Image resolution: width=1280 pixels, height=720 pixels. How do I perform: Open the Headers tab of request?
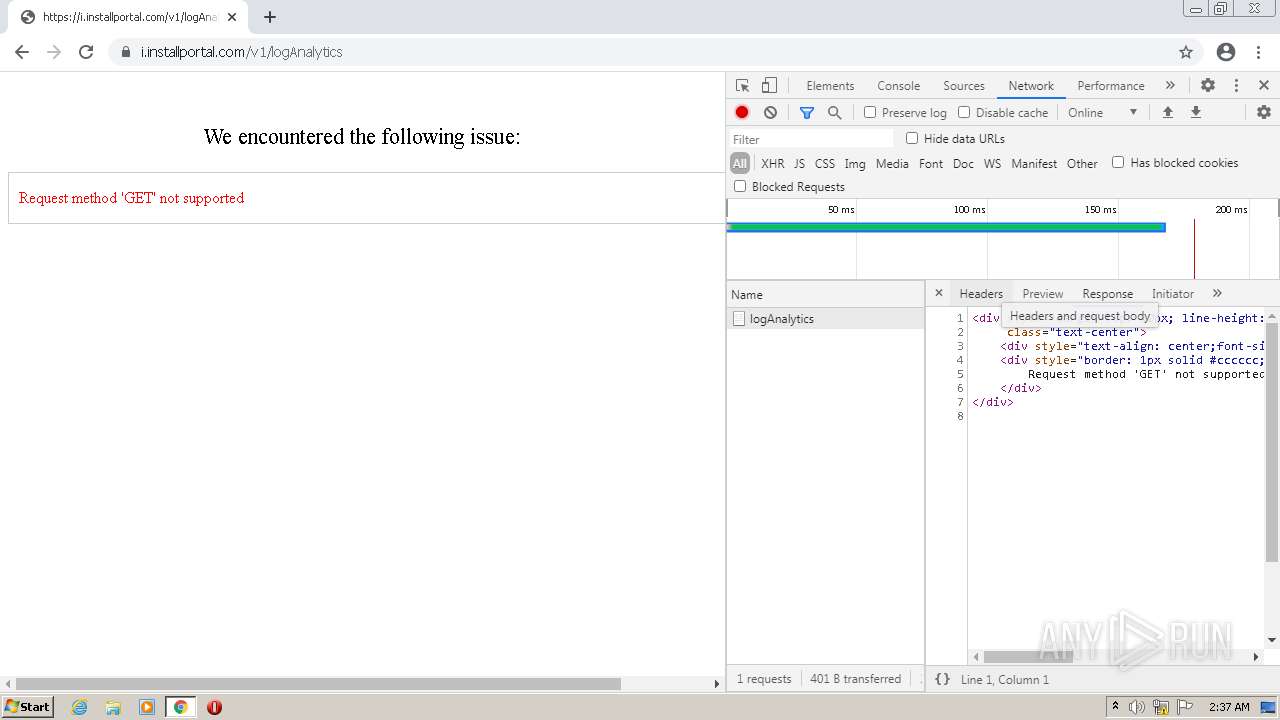click(x=981, y=293)
